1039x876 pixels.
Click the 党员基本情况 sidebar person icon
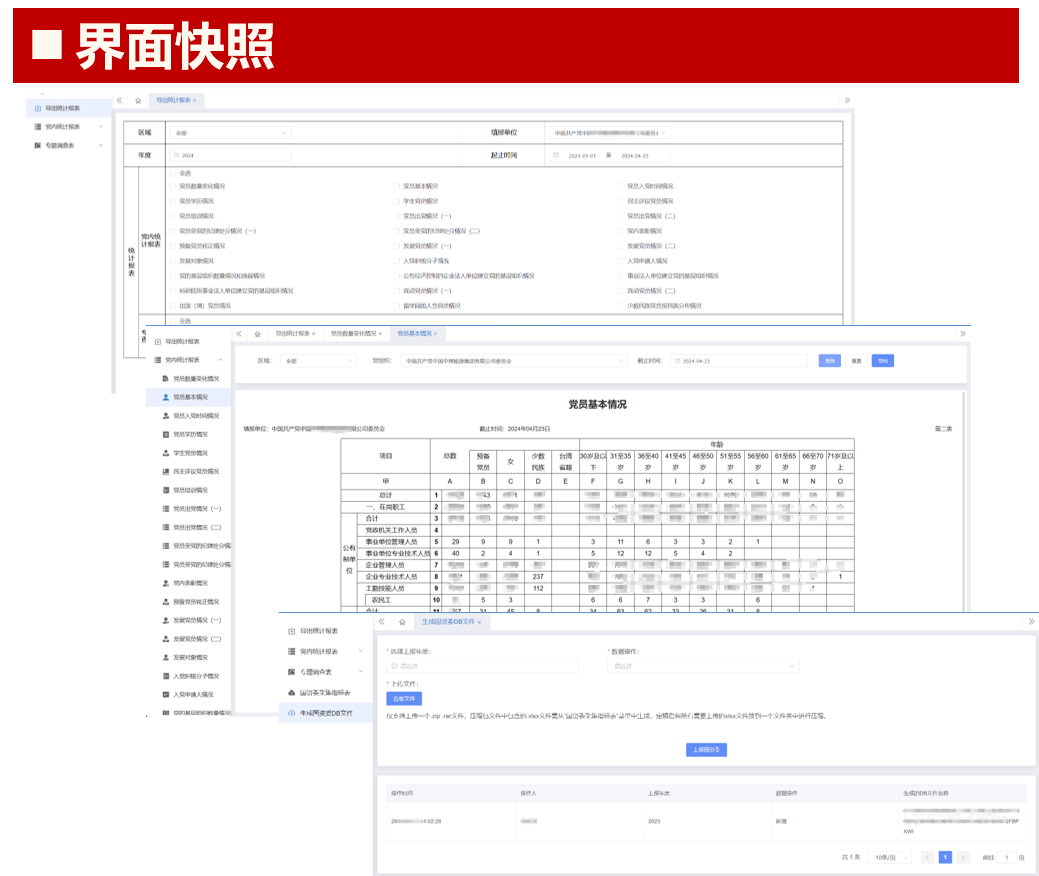165,397
